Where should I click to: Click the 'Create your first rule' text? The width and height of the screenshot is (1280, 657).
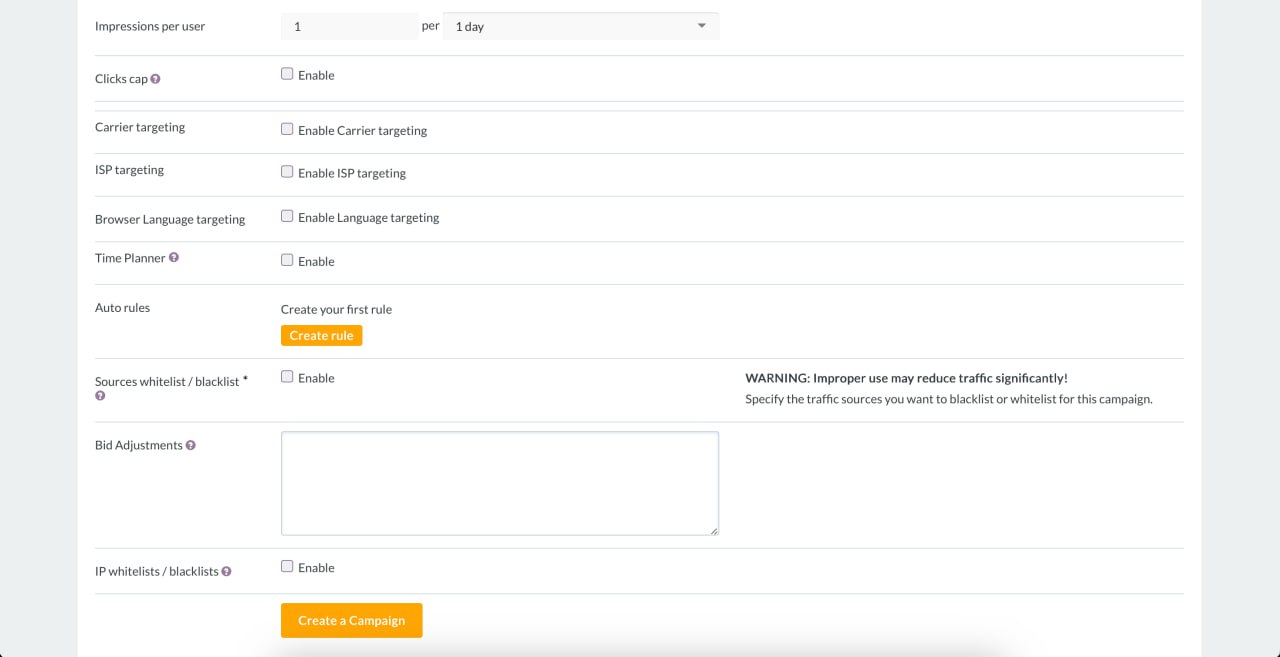336,310
